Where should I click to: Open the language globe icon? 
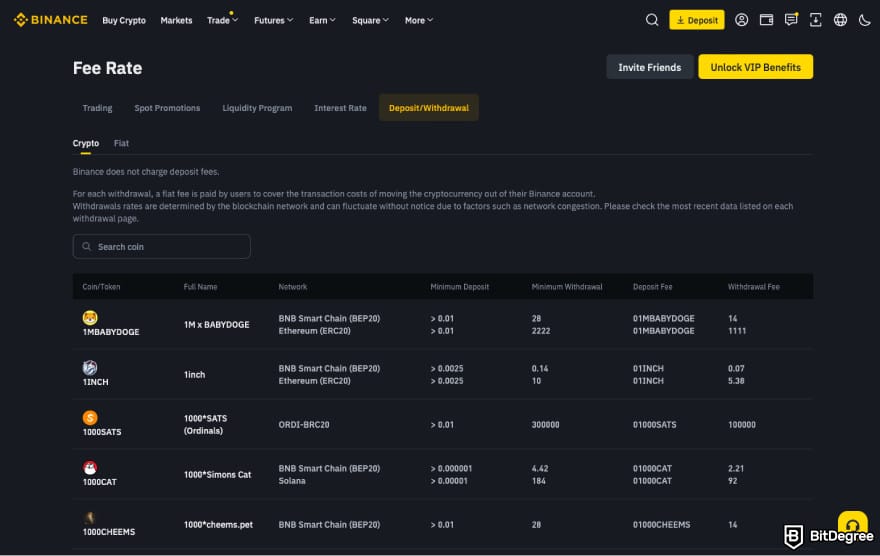[840, 20]
